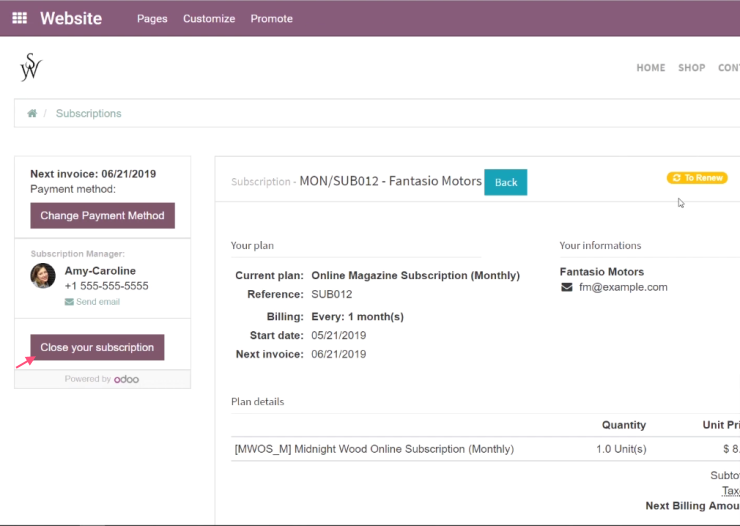The image size is (740, 526).
Task: Click the fm@example.com email address
Action: click(x=623, y=287)
